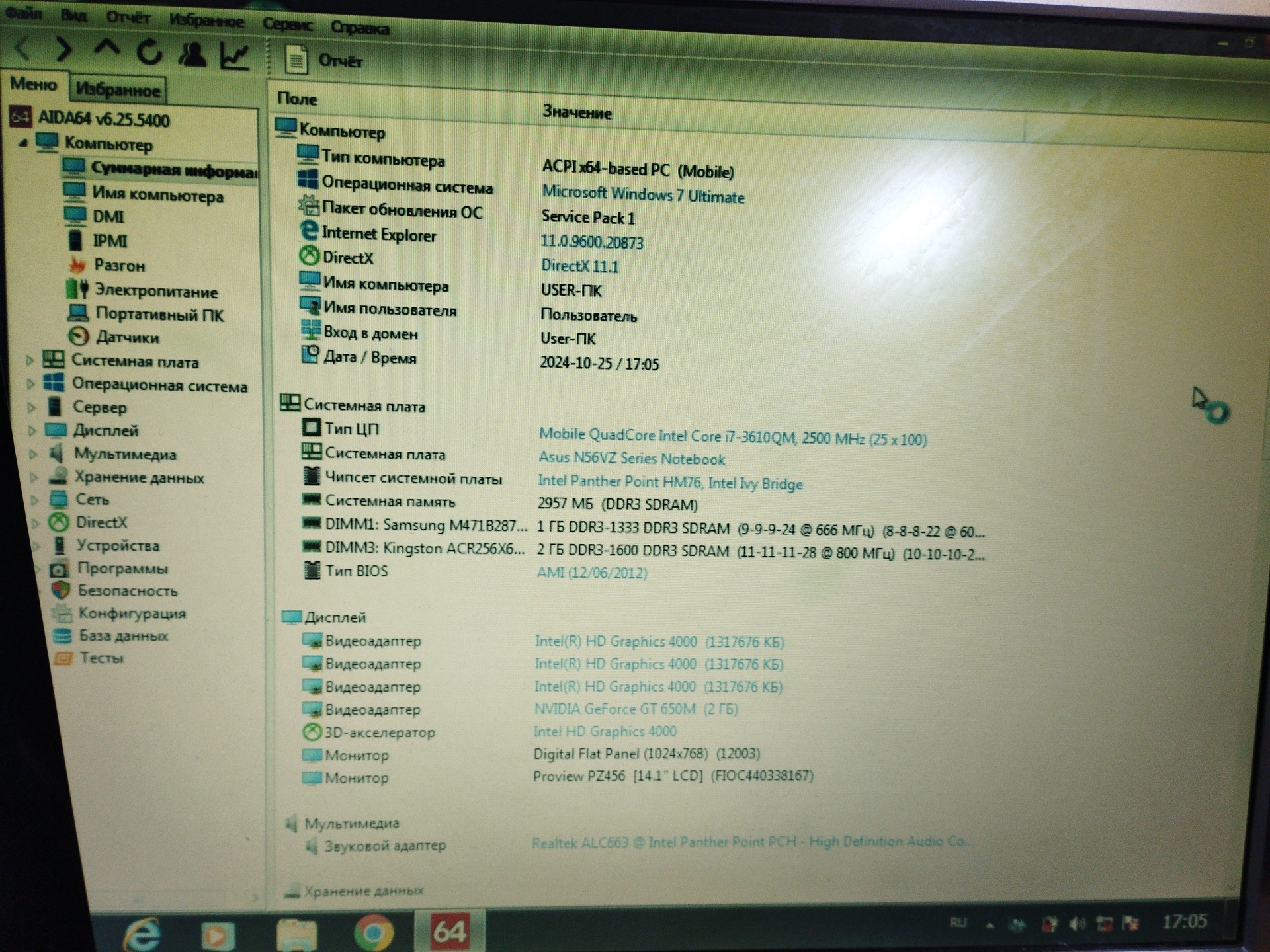Click the volume speaker tray icon
The width and height of the screenshot is (1270, 952).
[1078, 924]
